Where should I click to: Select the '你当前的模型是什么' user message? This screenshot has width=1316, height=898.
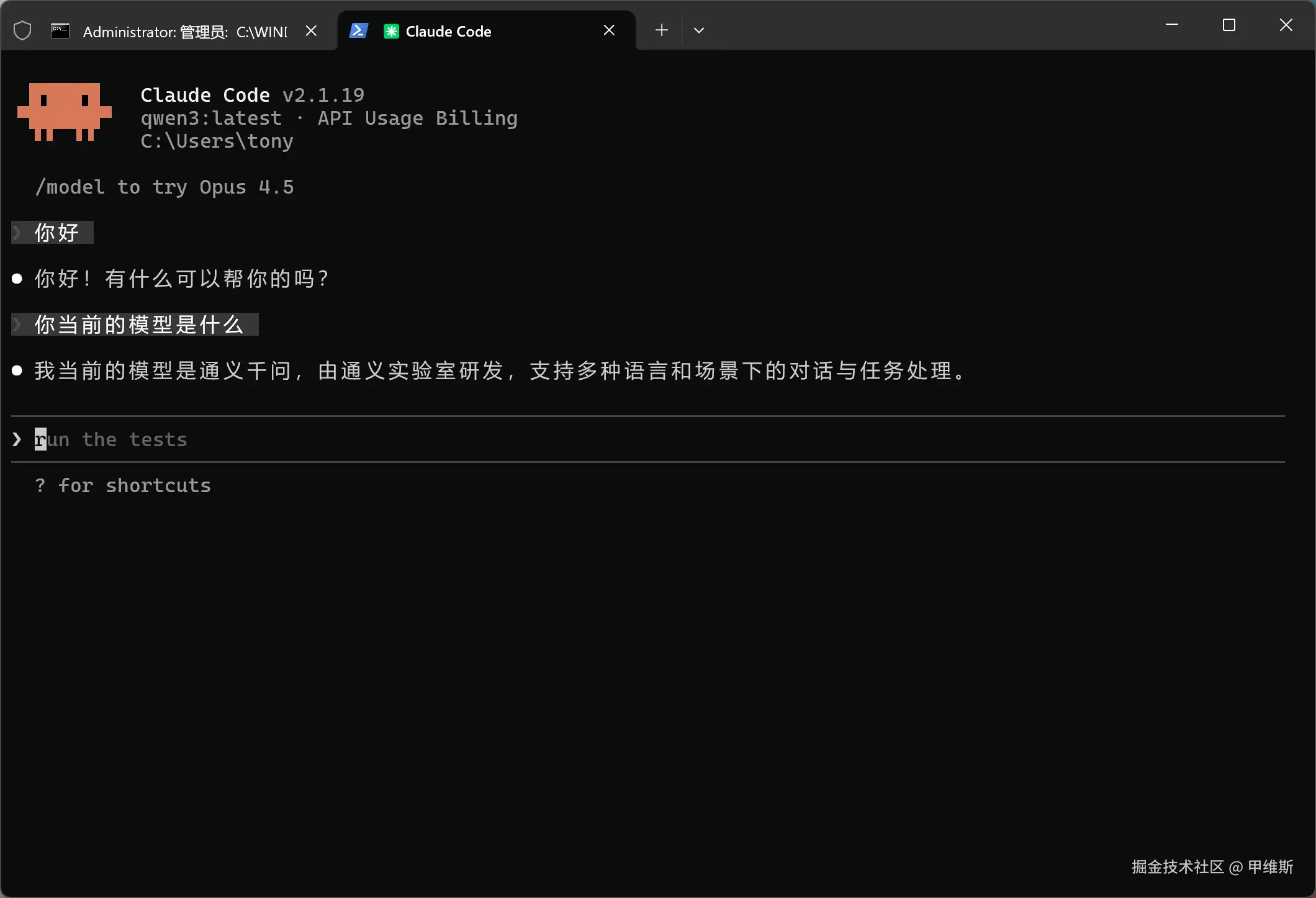click(138, 325)
